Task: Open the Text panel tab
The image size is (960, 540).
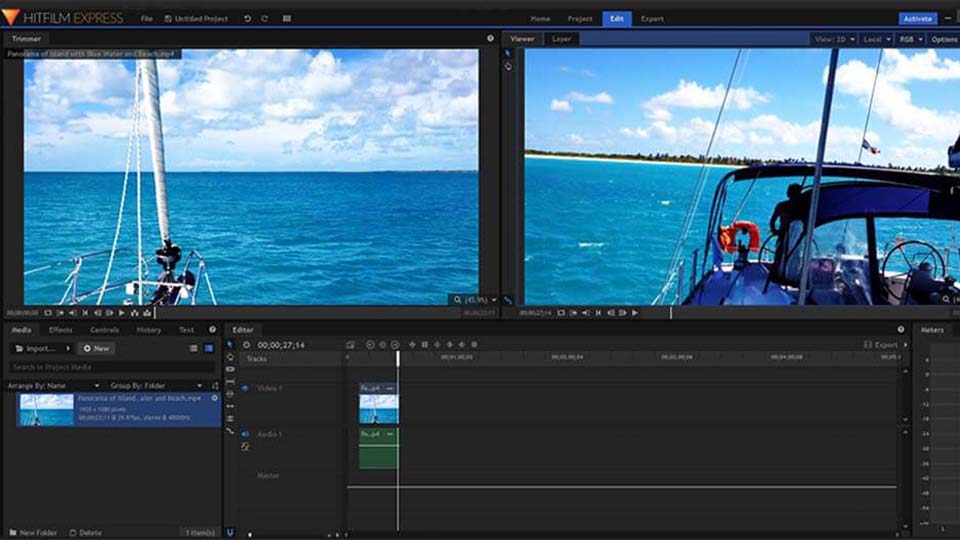Action: (x=186, y=330)
